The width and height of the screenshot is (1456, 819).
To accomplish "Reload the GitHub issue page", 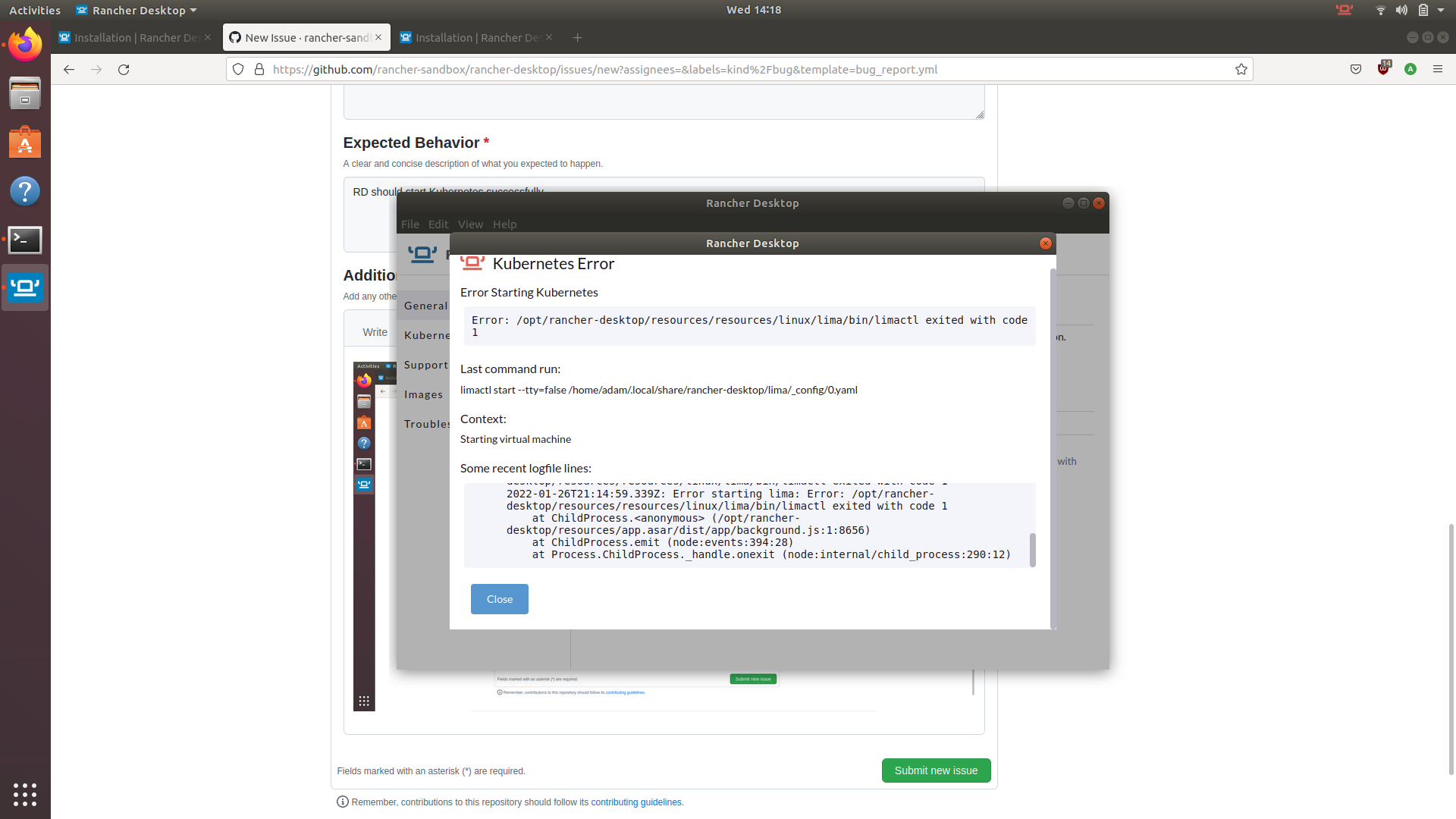I will (x=124, y=69).
